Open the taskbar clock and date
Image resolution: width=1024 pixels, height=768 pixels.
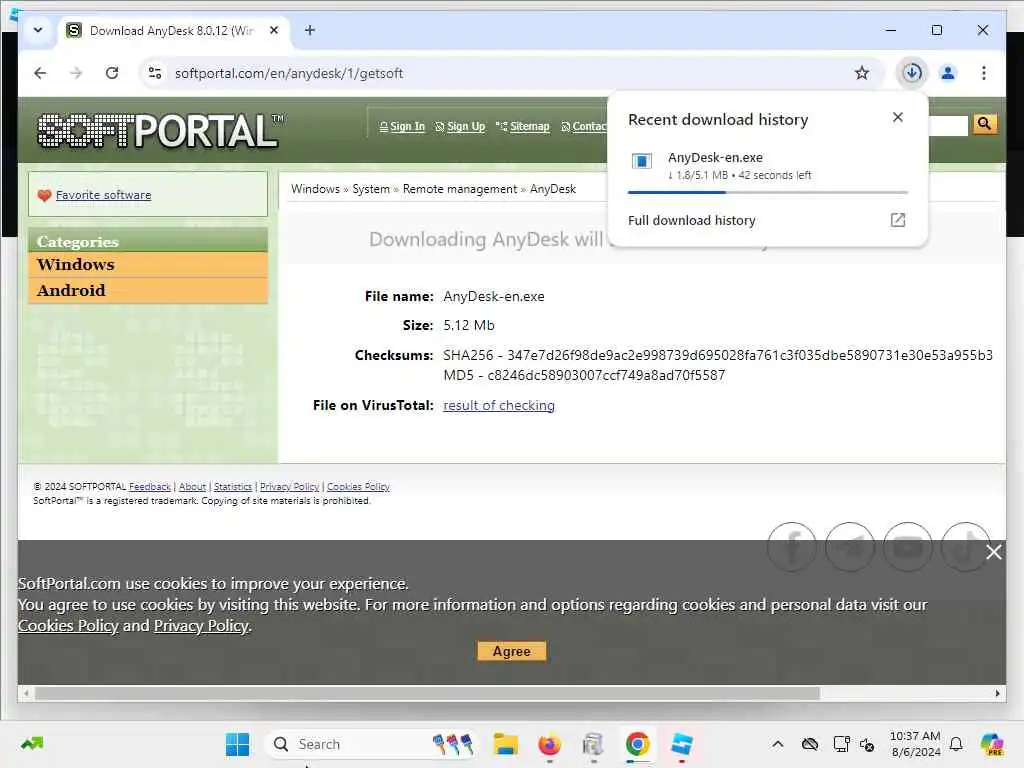916,744
